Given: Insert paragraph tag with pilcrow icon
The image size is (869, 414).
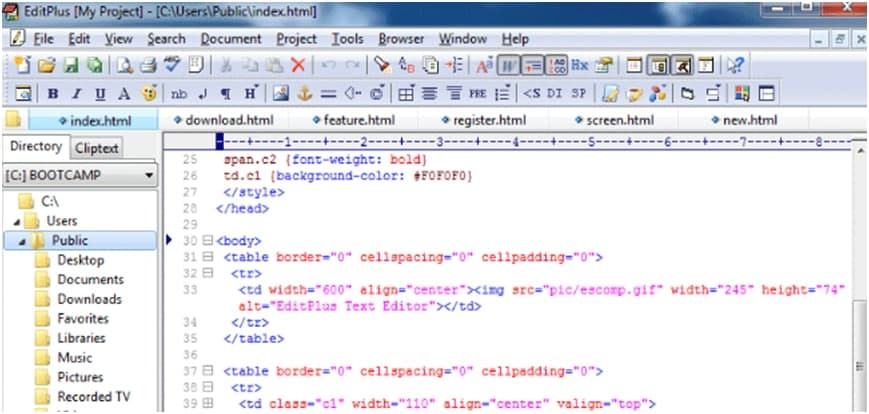Looking at the screenshot, I should 226,94.
